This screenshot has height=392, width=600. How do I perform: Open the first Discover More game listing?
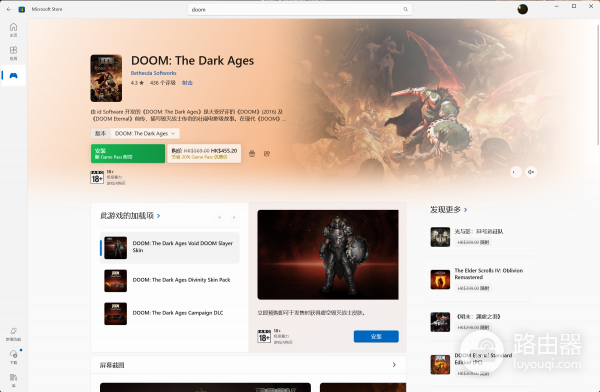coord(480,237)
